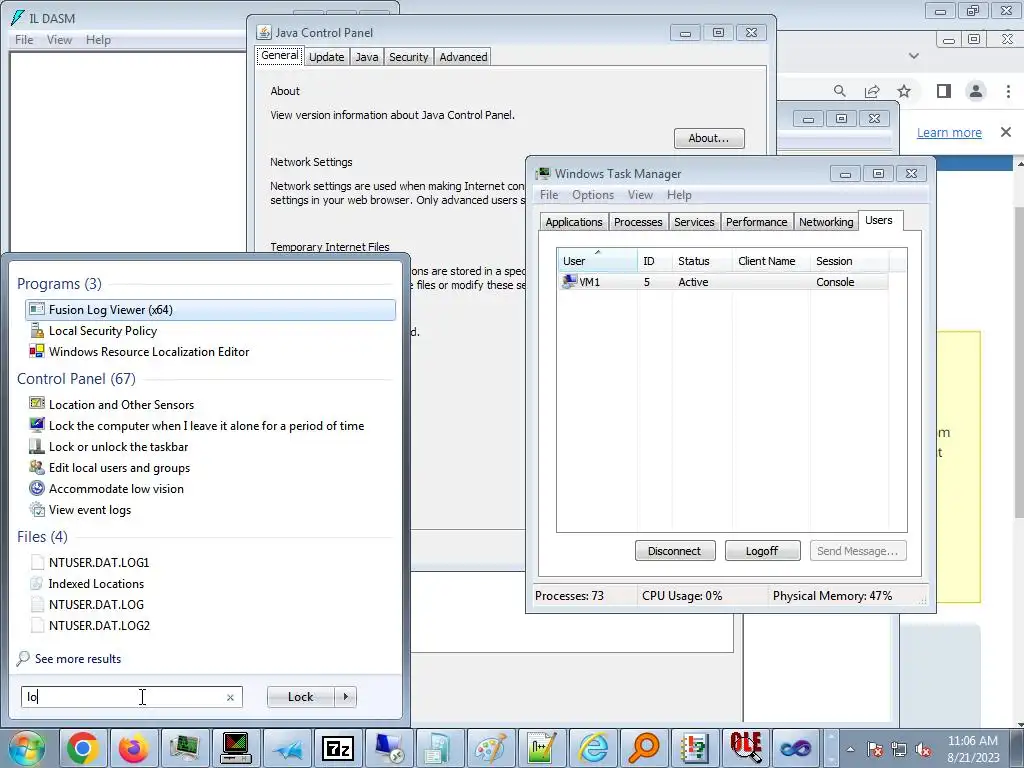Sort by Status column in Task Manager
The height and width of the screenshot is (768, 1024).
[x=702, y=261]
